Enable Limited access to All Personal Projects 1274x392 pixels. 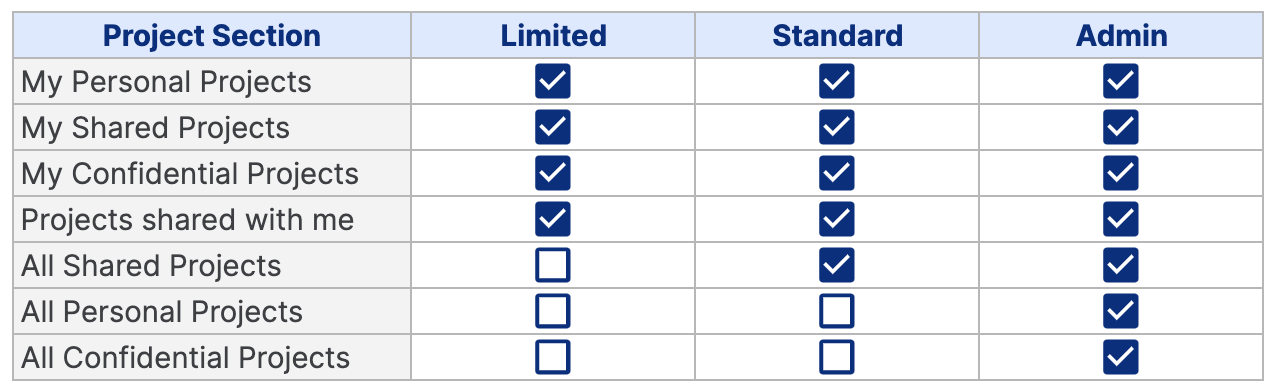[x=553, y=311]
